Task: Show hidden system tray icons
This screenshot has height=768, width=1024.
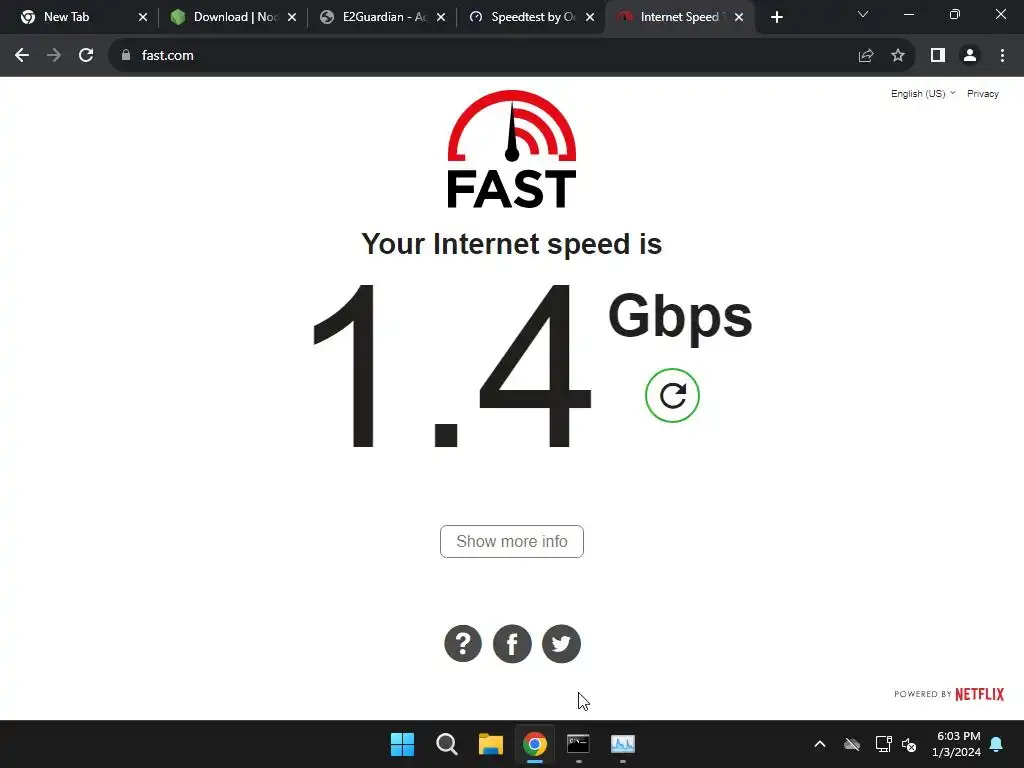Action: [x=820, y=744]
